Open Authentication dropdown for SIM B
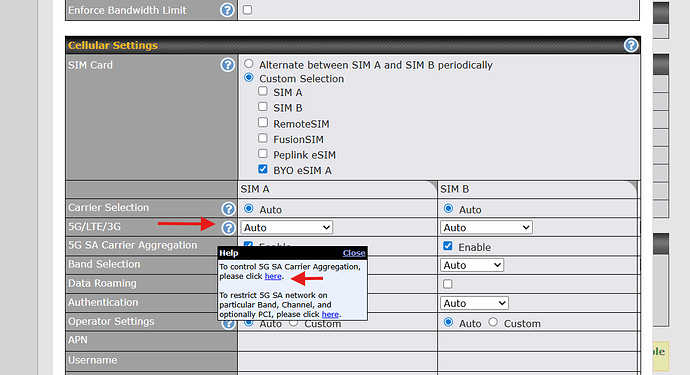690x375 pixels. (x=474, y=303)
